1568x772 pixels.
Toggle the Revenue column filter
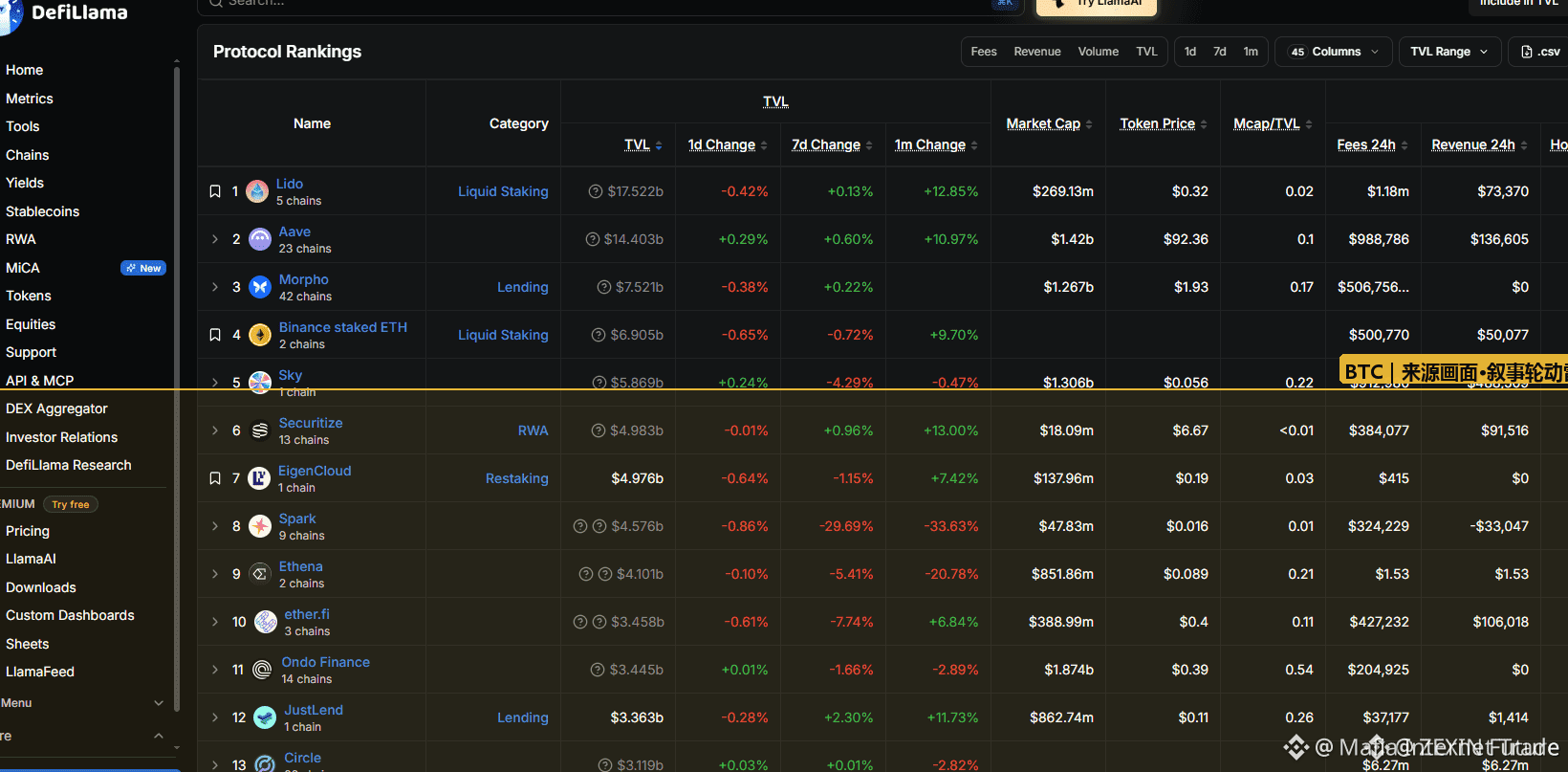[x=1037, y=52]
